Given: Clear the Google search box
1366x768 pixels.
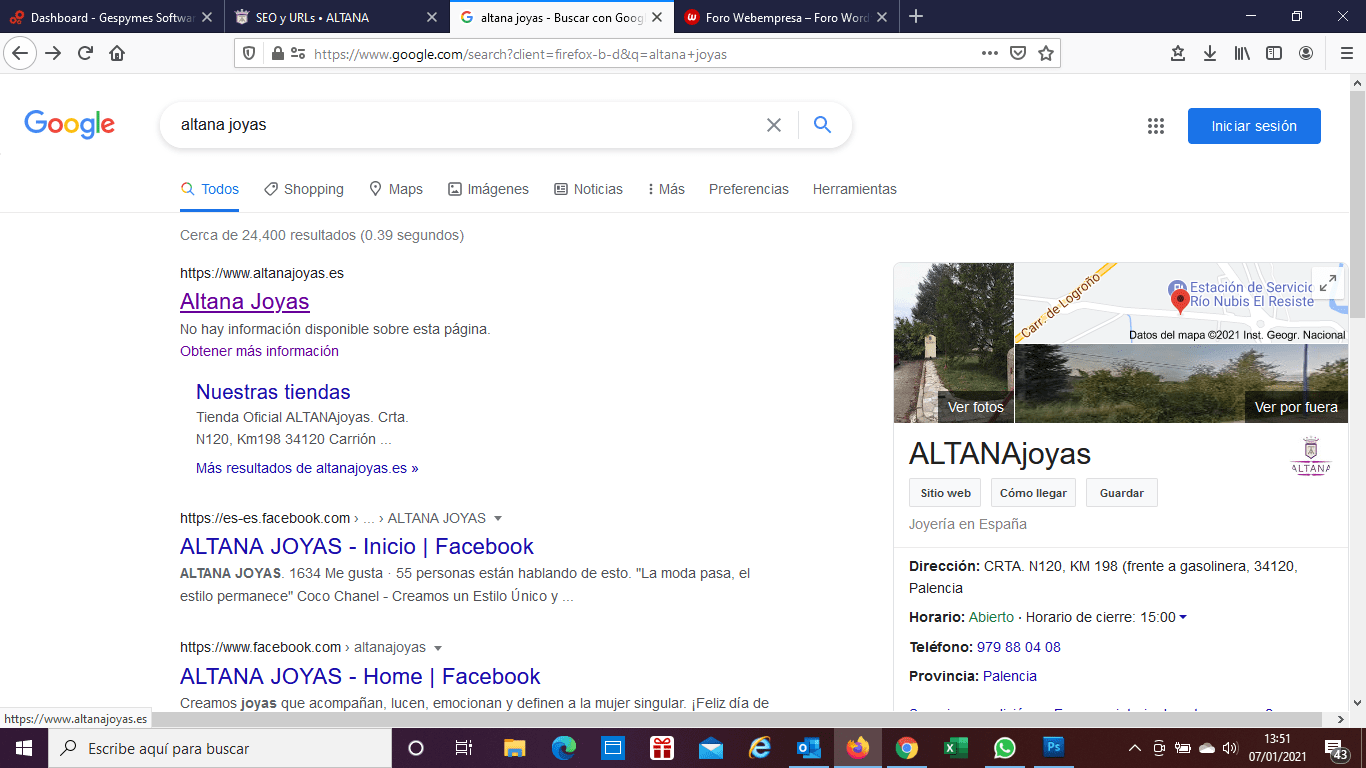Looking at the screenshot, I should [x=773, y=126].
